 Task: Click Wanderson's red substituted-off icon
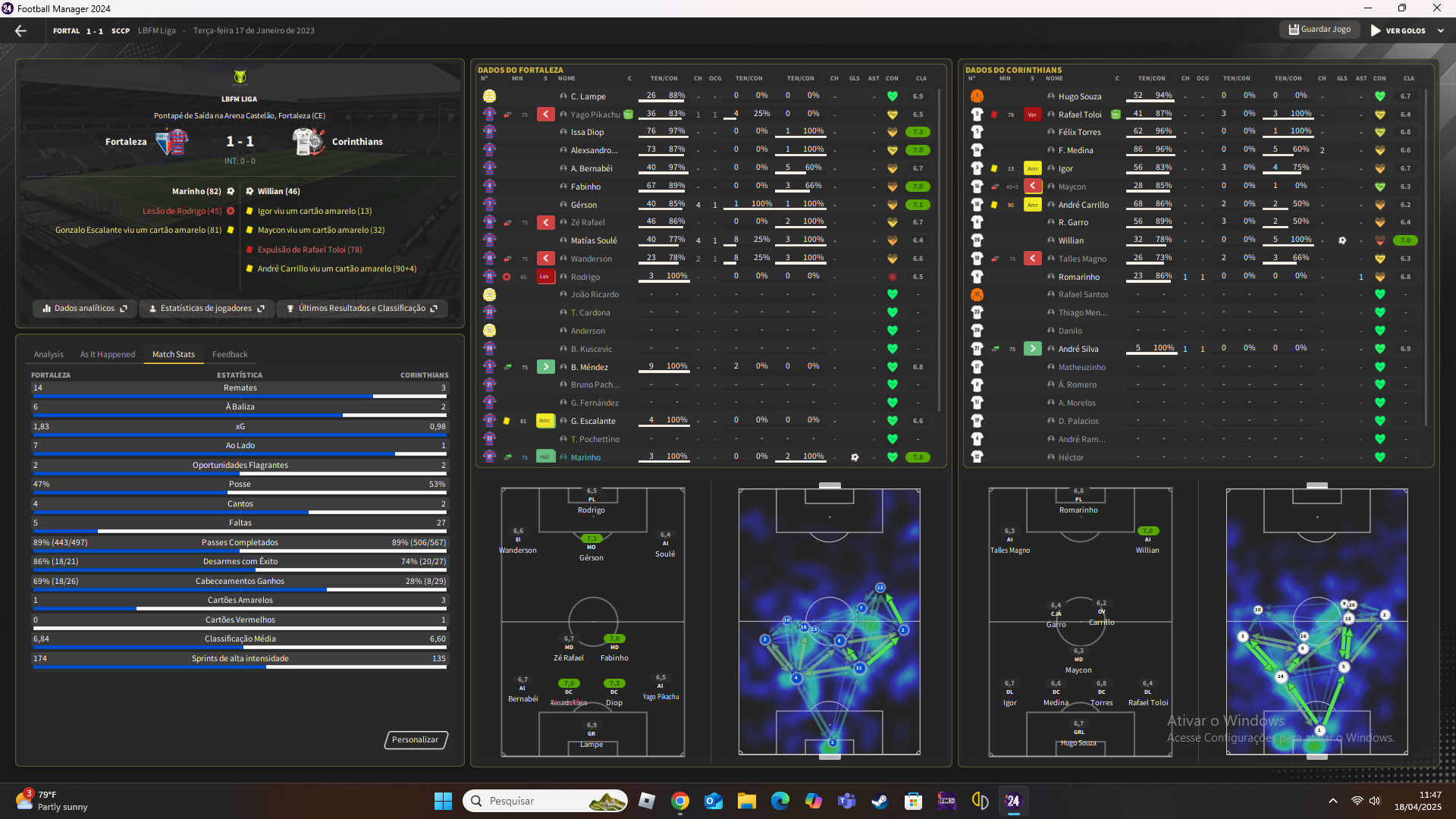[x=545, y=259]
